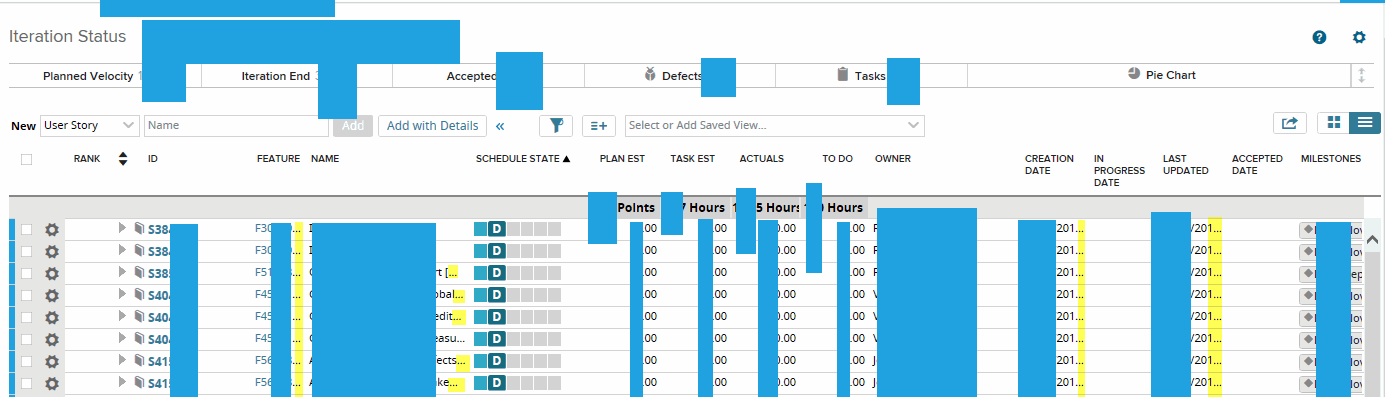Sort by Owner column header

coord(893,159)
